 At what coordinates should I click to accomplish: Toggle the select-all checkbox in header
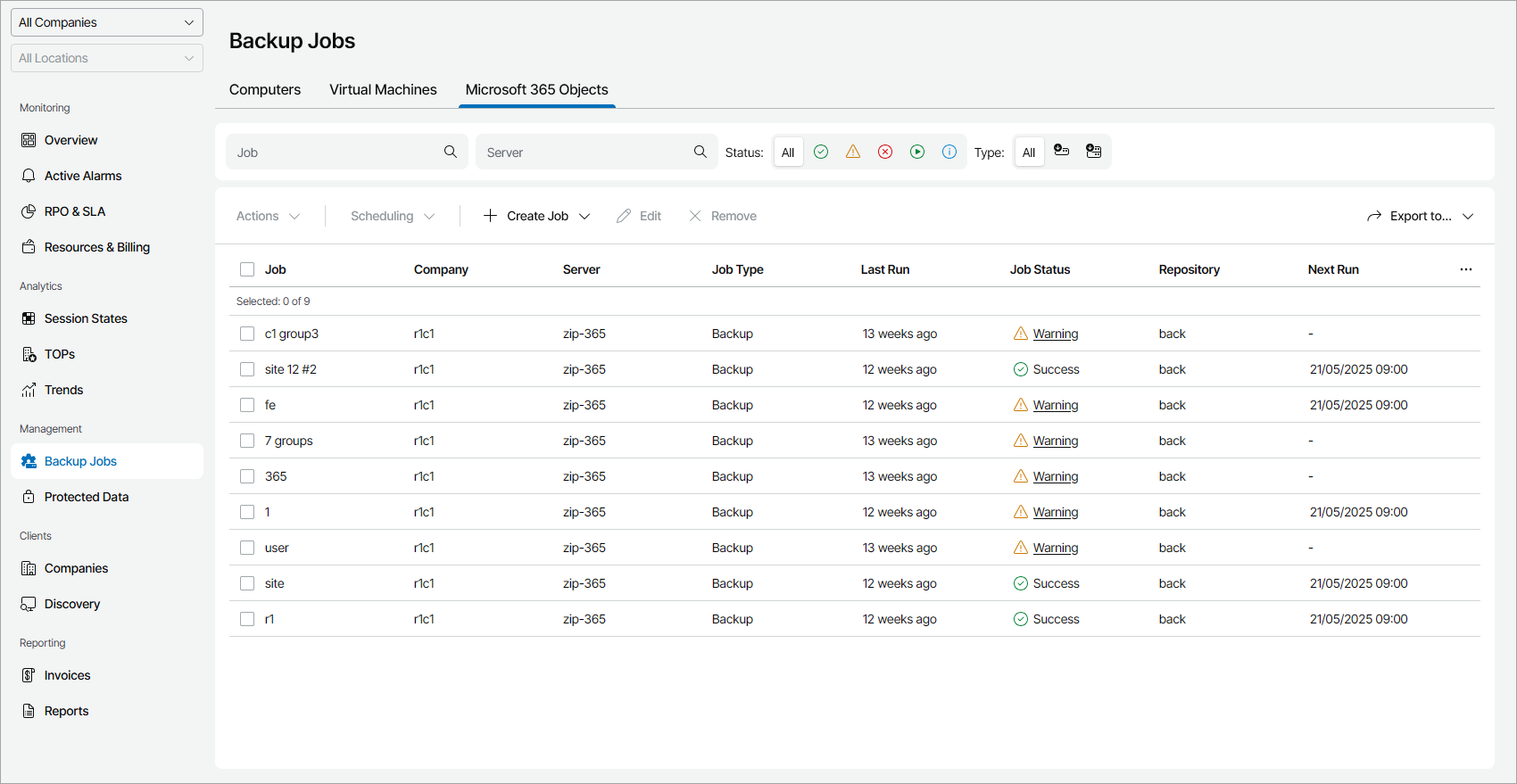click(x=247, y=269)
